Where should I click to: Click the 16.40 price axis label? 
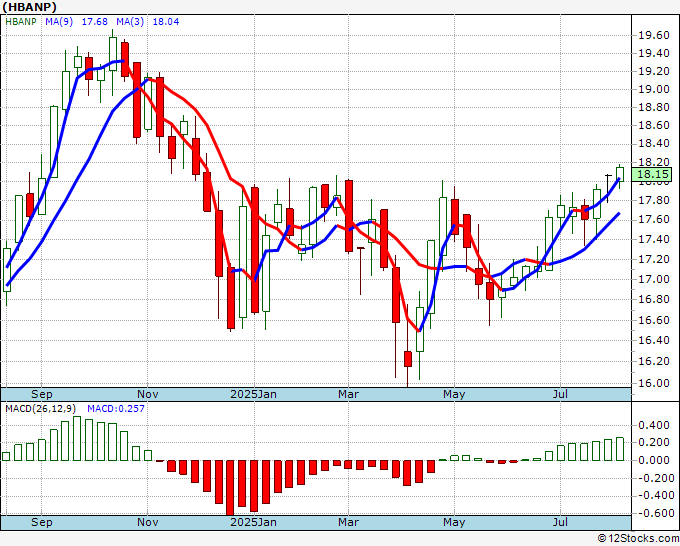point(654,340)
